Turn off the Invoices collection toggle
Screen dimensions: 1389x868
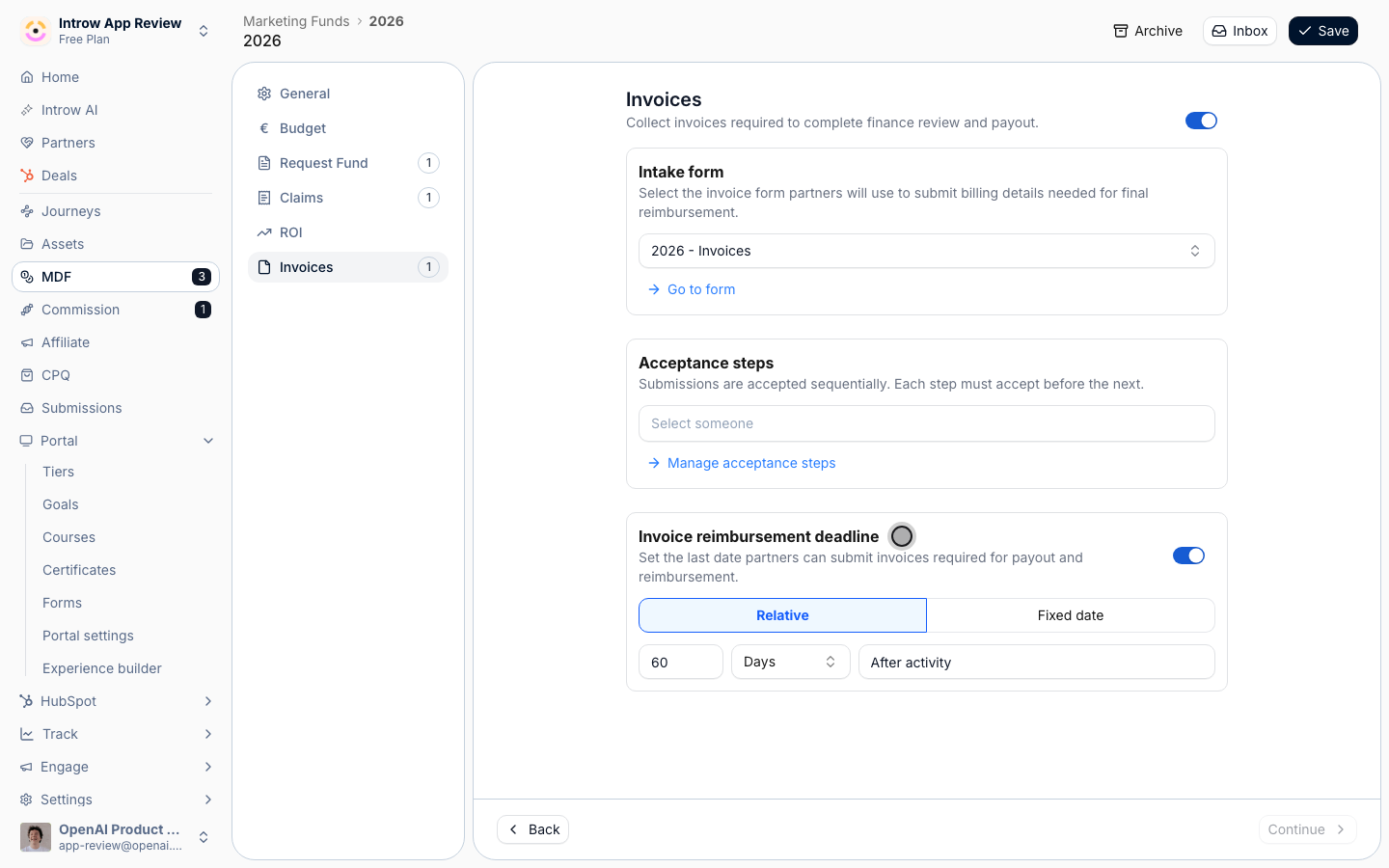coord(1201,121)
